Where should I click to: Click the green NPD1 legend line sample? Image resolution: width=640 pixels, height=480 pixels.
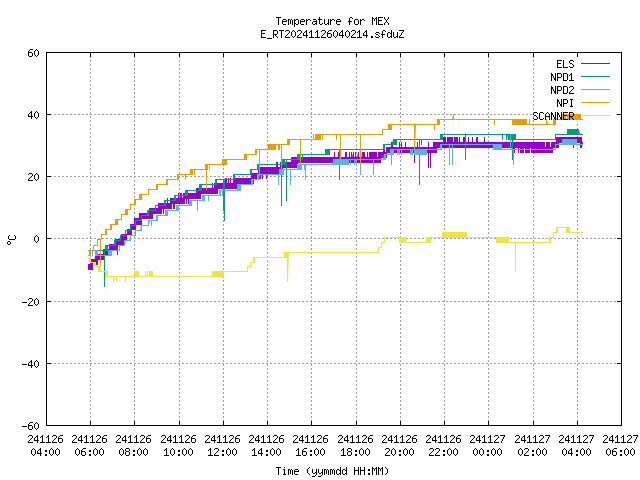[596, 76]
